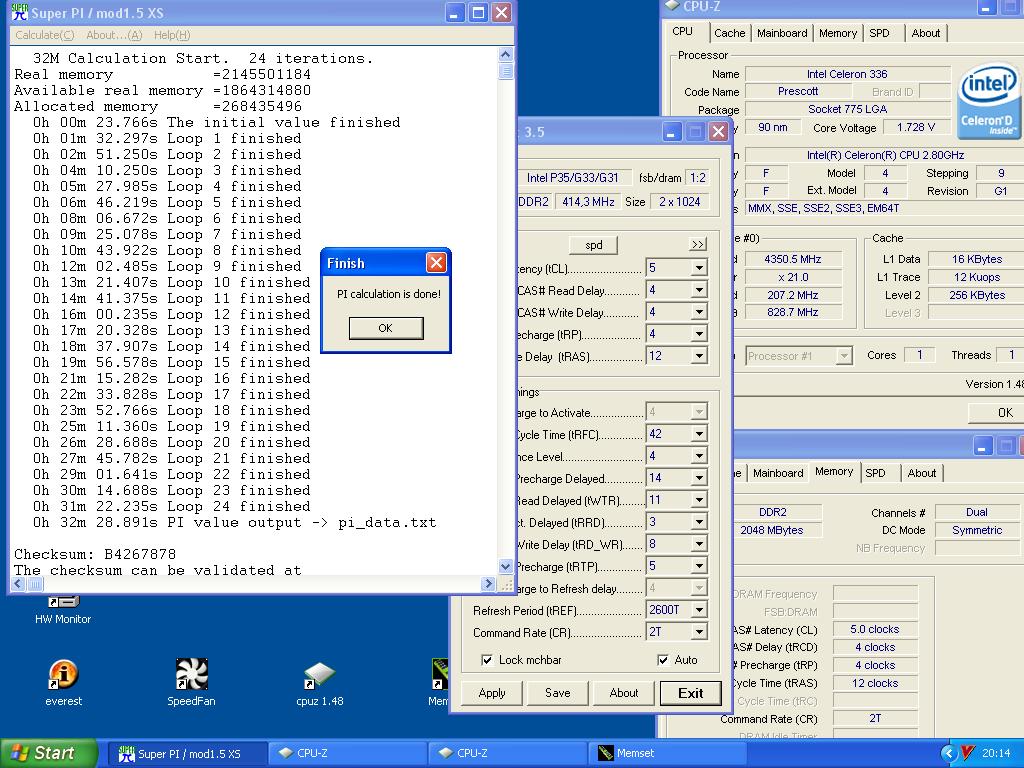
Task: Open the Precharge Delayed dropdown
Action: click(699, 478)
